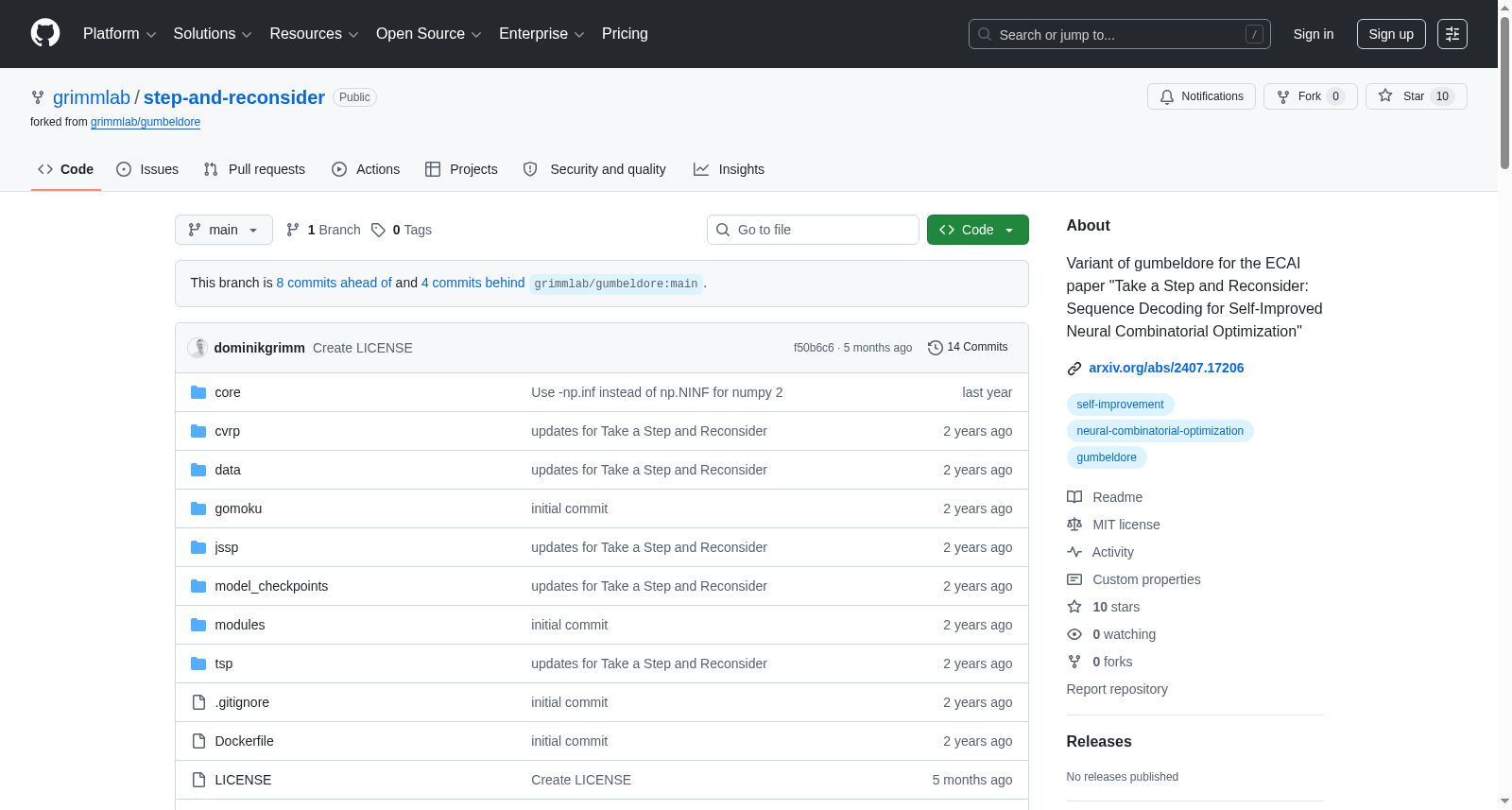
Task: Expand the Open Source menu
Action: [x=429, y=34]
